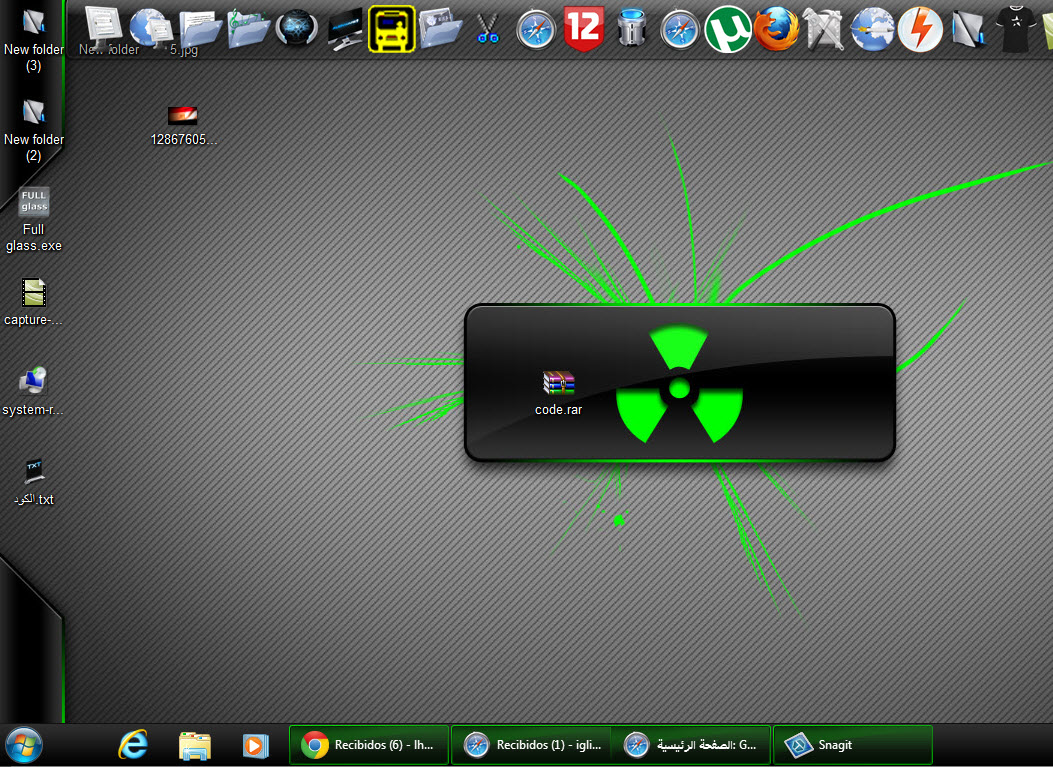Select the 12867605... image thumbnail
Screen dimensions: 1053x767
point(183,126)
